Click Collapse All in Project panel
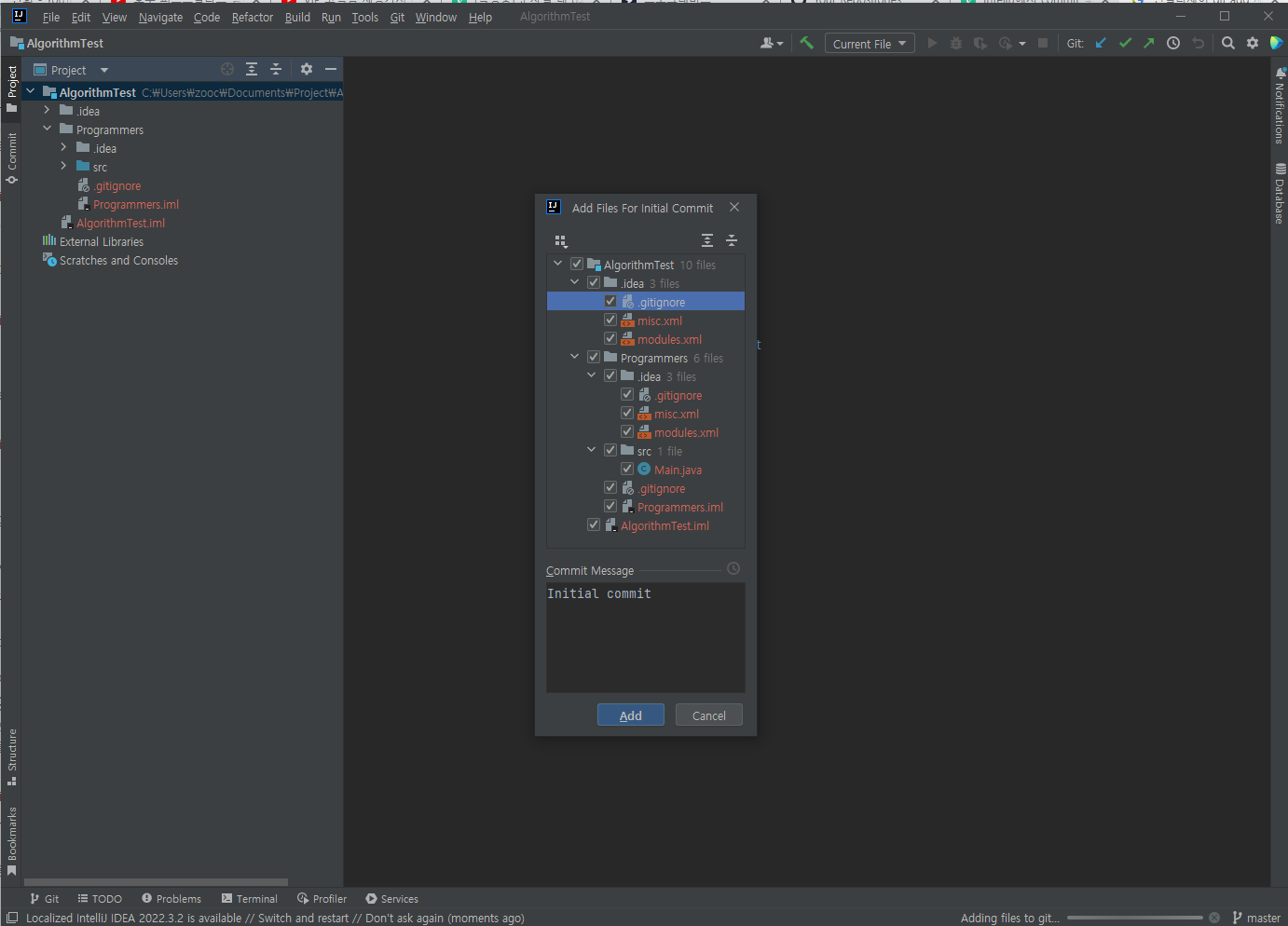1288x926 pixels. [276, 69]
